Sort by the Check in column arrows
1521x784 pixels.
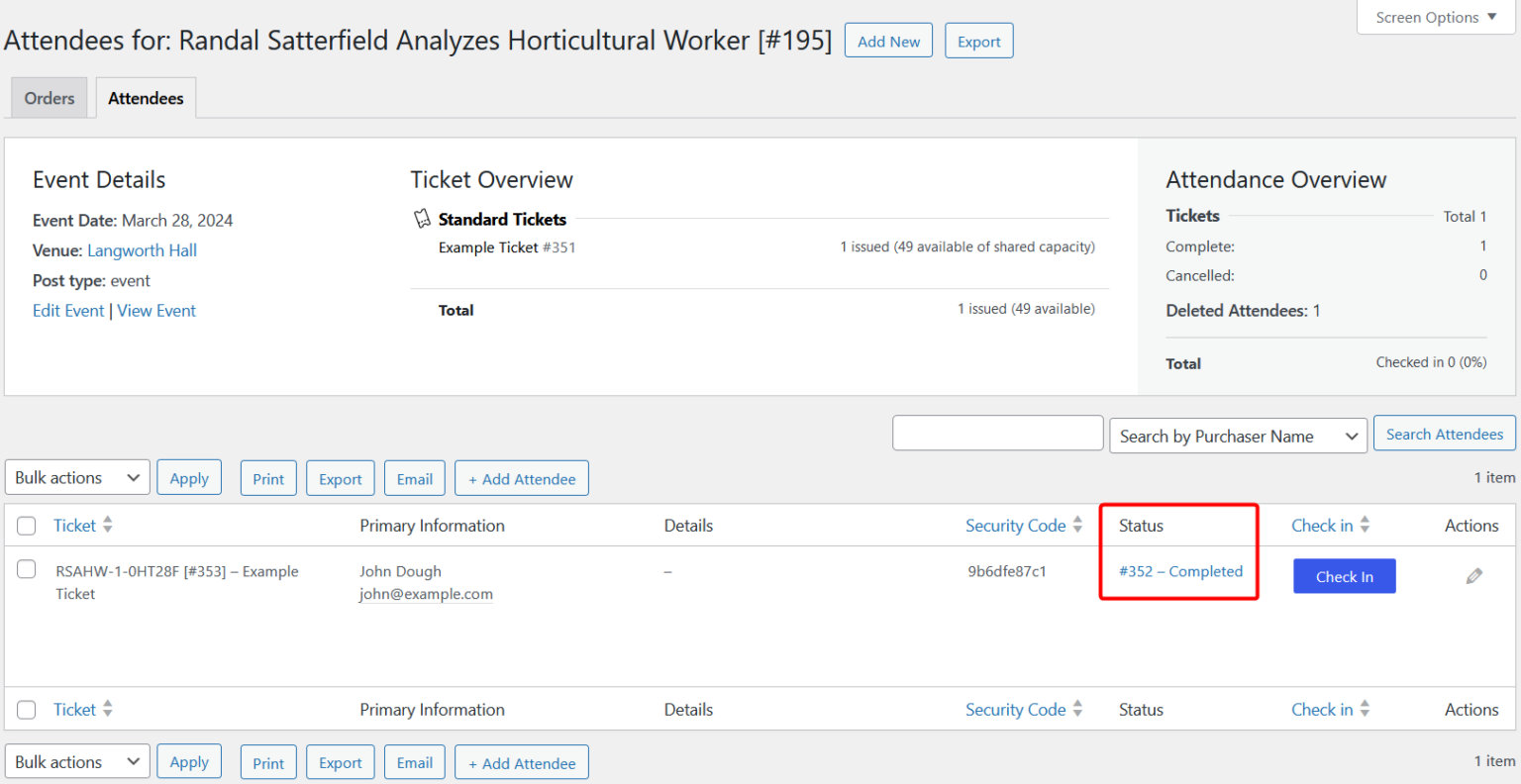(1366, 525)
